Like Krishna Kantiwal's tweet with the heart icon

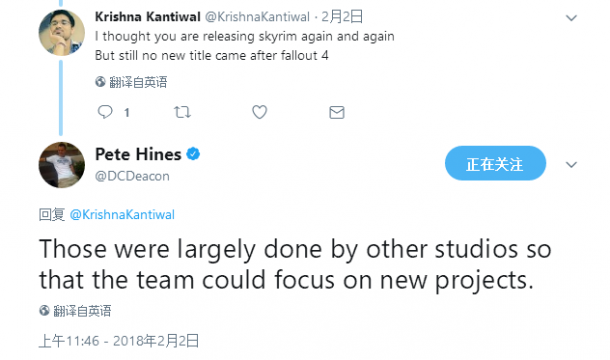coord(259,112)
